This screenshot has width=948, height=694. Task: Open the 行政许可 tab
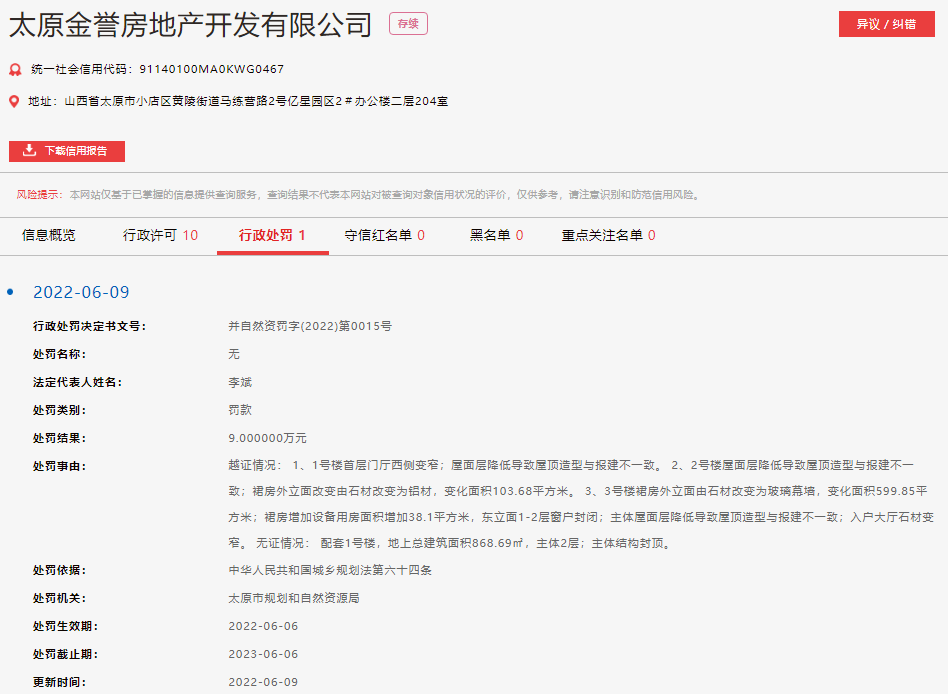coord(160,235)
